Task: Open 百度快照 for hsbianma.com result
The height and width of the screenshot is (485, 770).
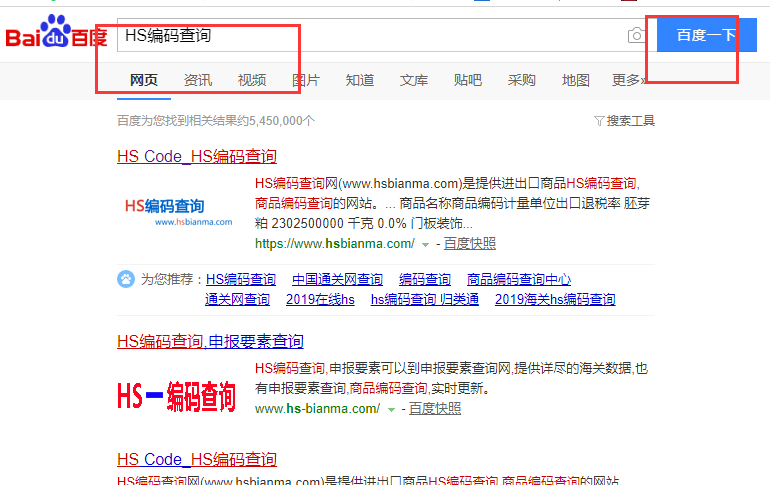Action: tap(469, 243)
